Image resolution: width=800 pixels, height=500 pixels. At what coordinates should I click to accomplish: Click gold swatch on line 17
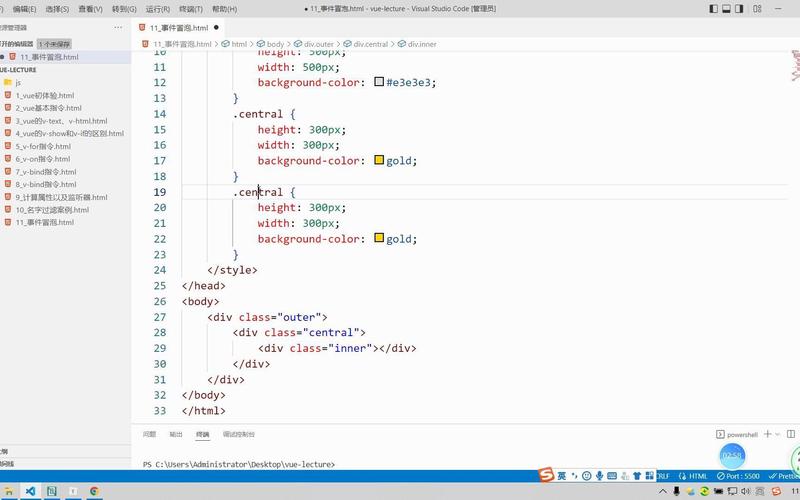click(x=379, y=160)
